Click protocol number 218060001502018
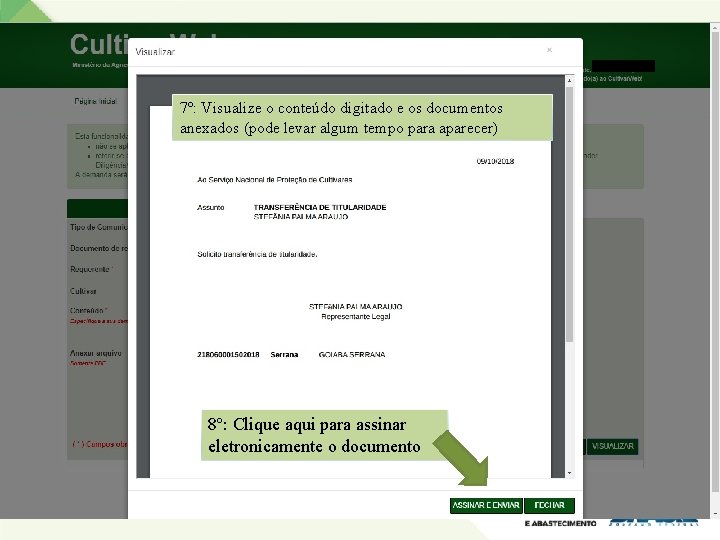720x540 pixels. pyautogui.click(x=228, y=354)
